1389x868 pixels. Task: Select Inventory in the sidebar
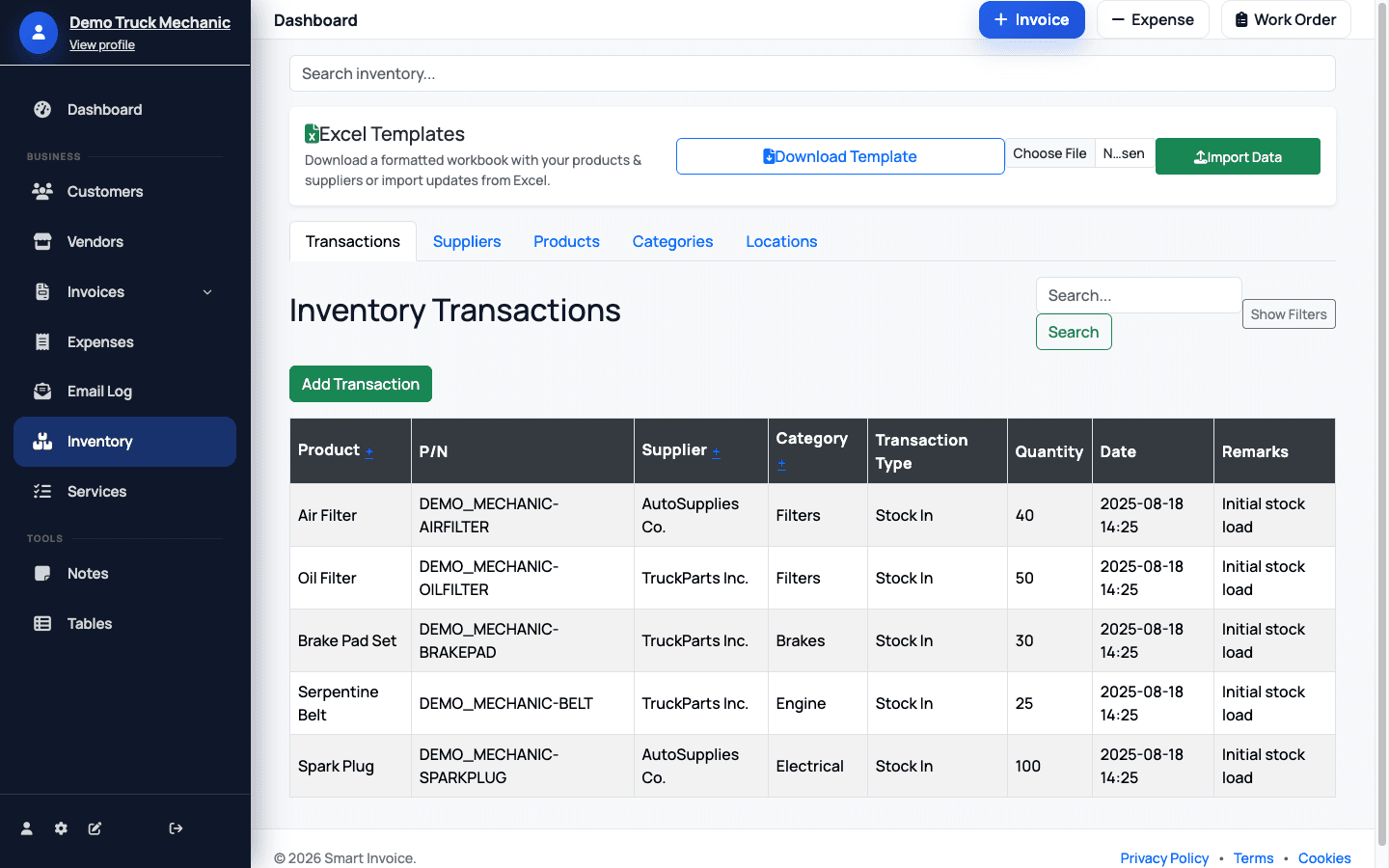pyautogui.click(x=124, y=442)
